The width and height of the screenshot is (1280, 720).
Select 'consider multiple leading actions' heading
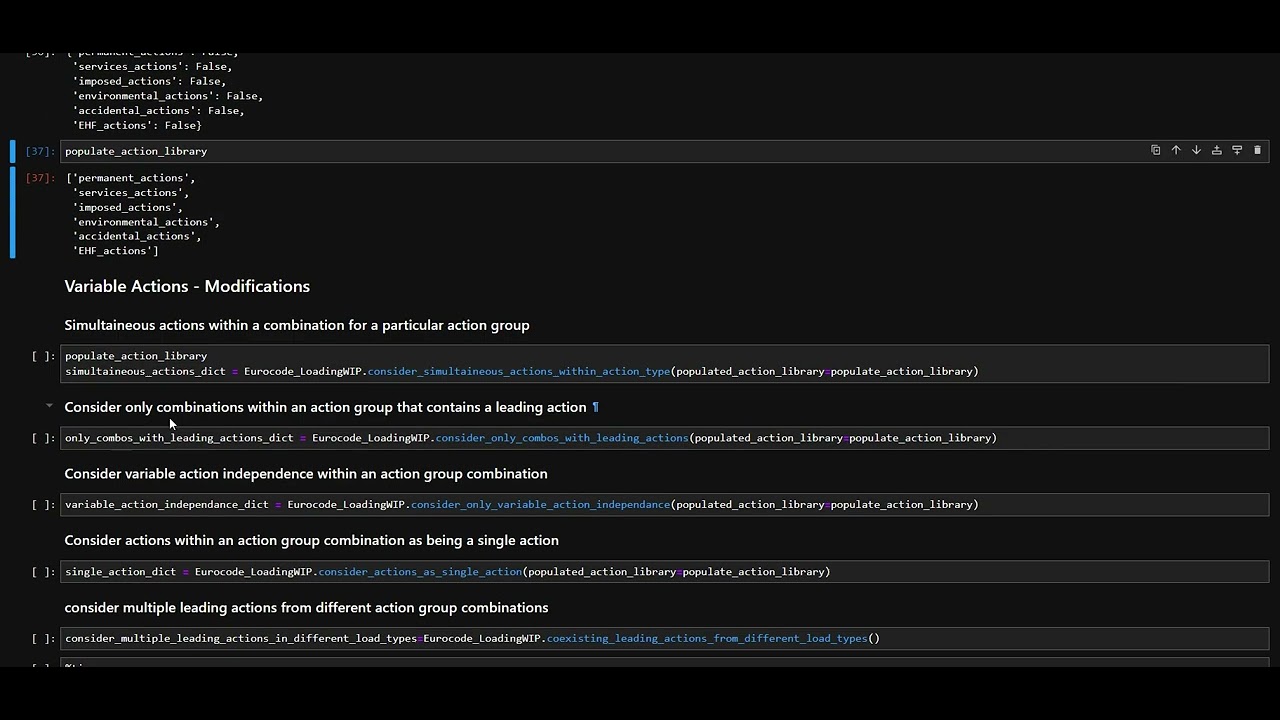pos(306,608)
